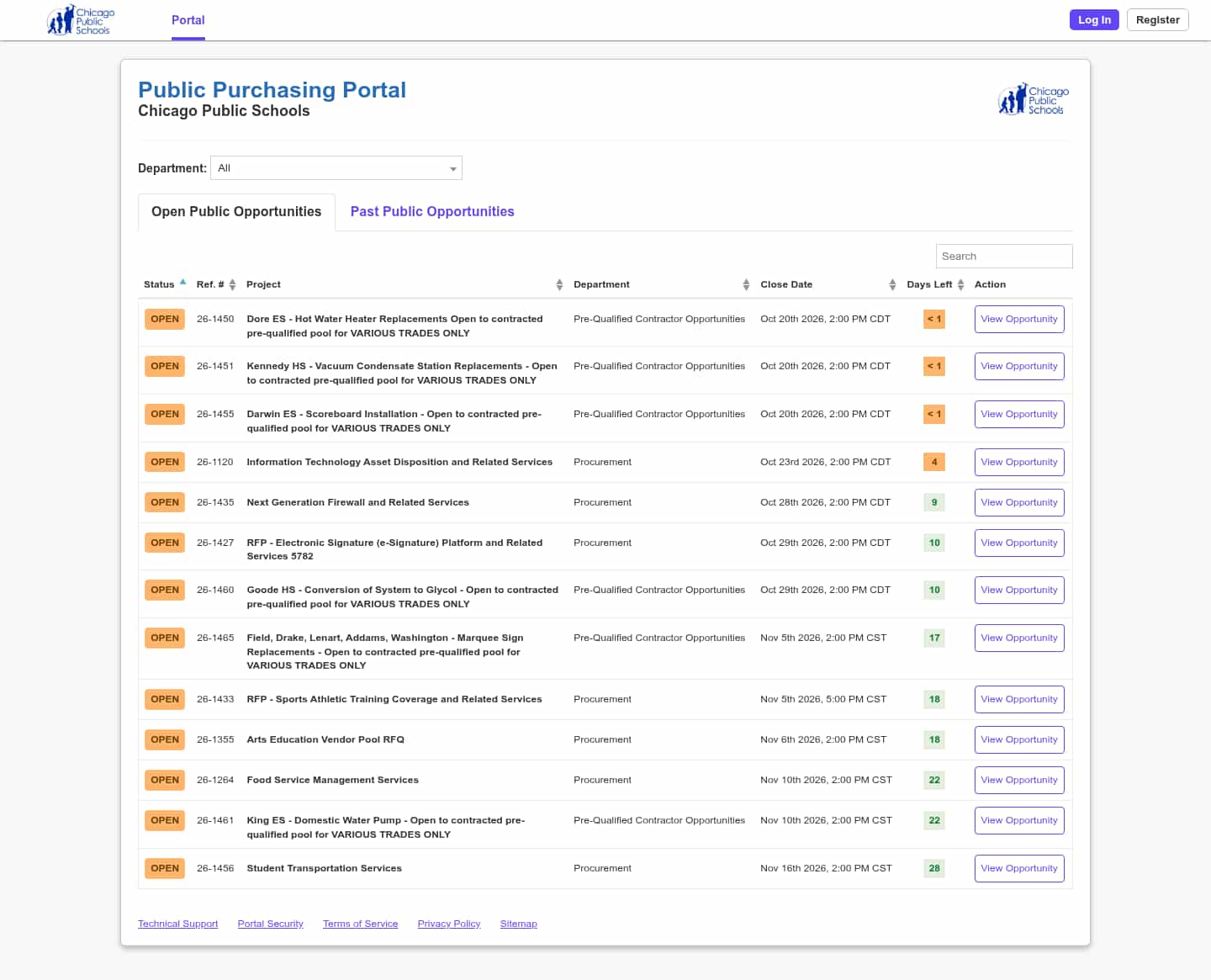Open the Terms of Service link
The height and width of the screenshot is (980, 1211).
click(x=360, y=924)
